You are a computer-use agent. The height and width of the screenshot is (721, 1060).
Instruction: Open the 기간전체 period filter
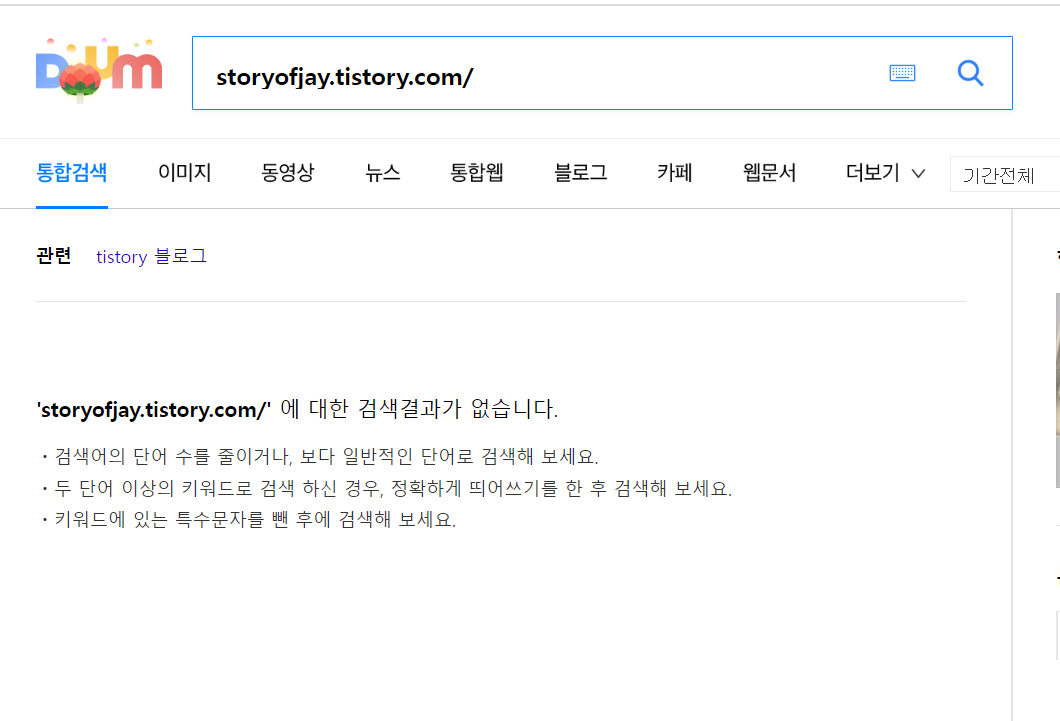pos(1004,175)
